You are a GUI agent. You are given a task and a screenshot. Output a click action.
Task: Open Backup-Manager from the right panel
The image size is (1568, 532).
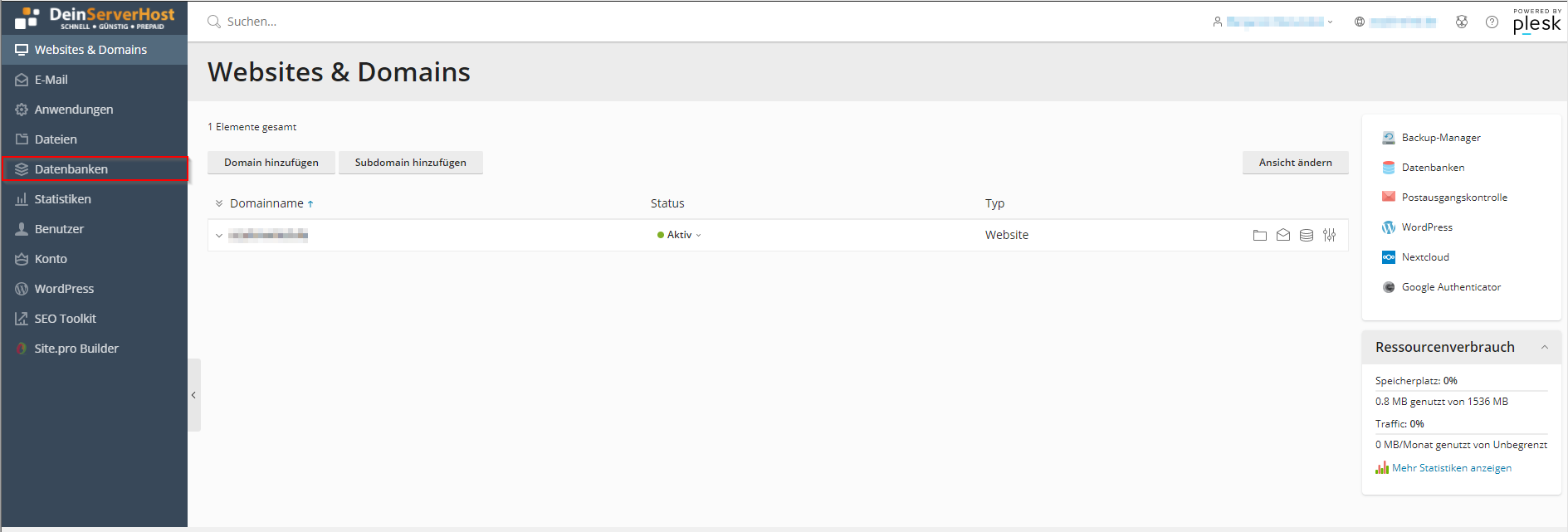(1440, 138)
